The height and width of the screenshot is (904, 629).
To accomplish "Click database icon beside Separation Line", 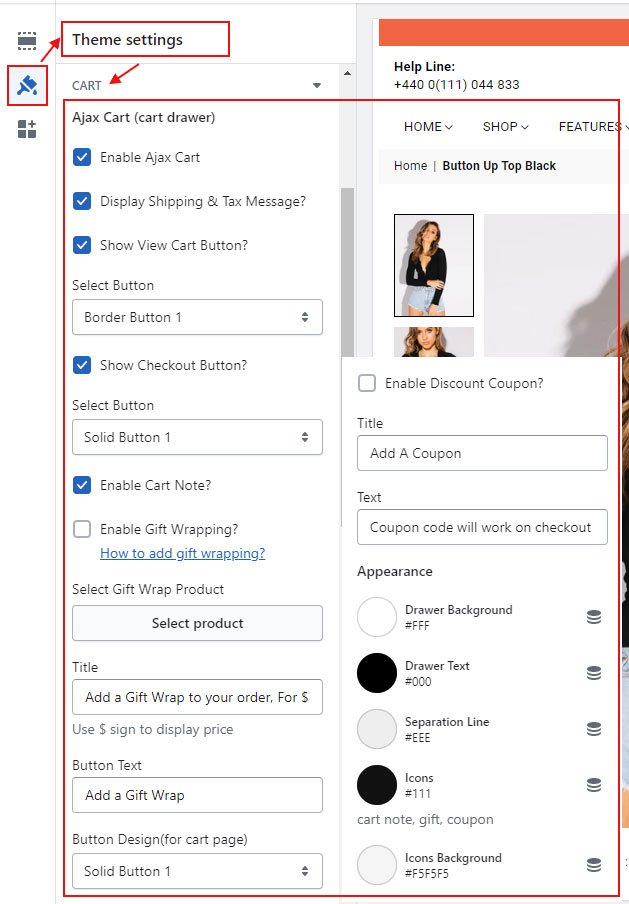I will tap(594, 730).
